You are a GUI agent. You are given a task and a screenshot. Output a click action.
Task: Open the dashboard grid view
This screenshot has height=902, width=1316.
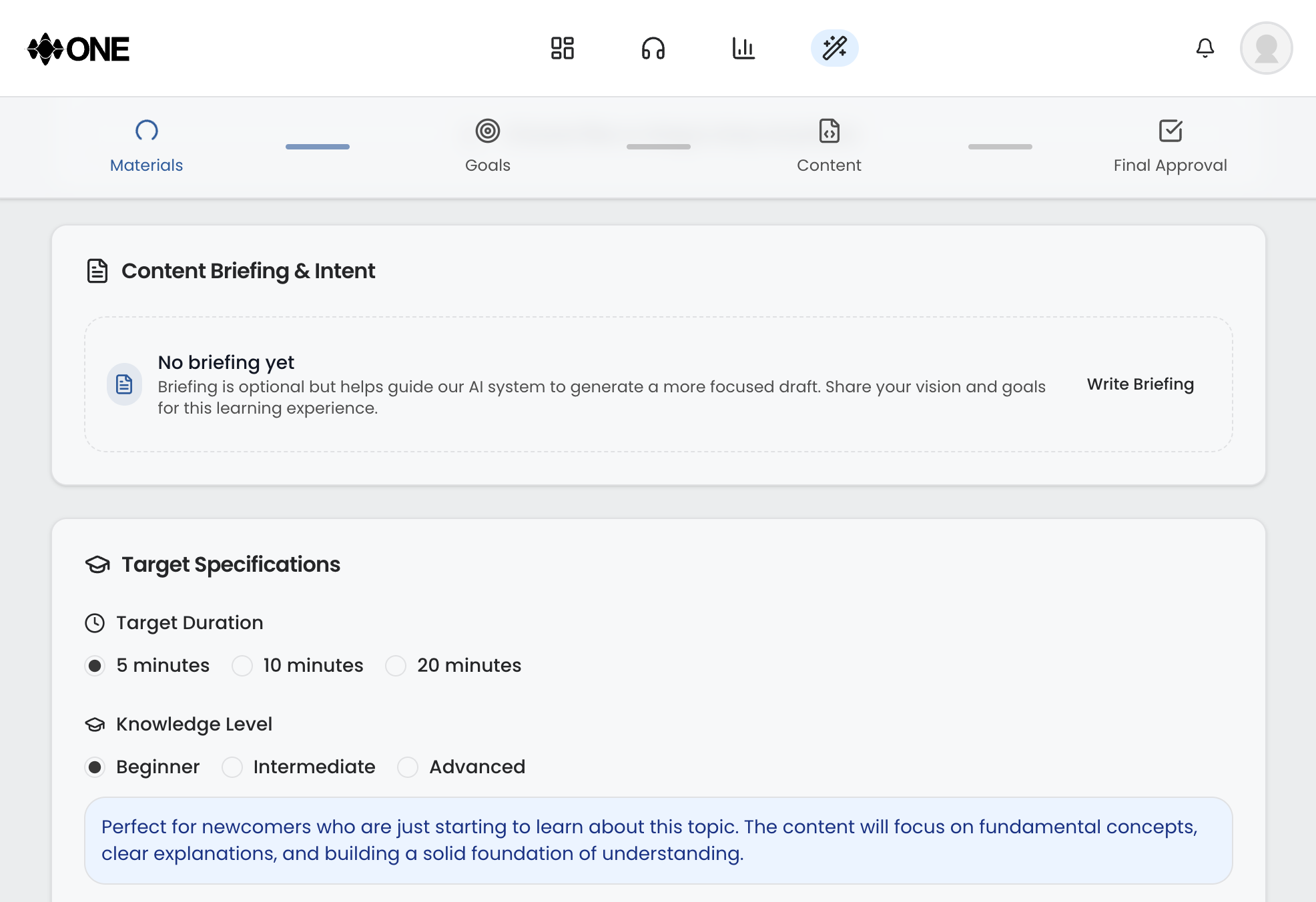561,47
